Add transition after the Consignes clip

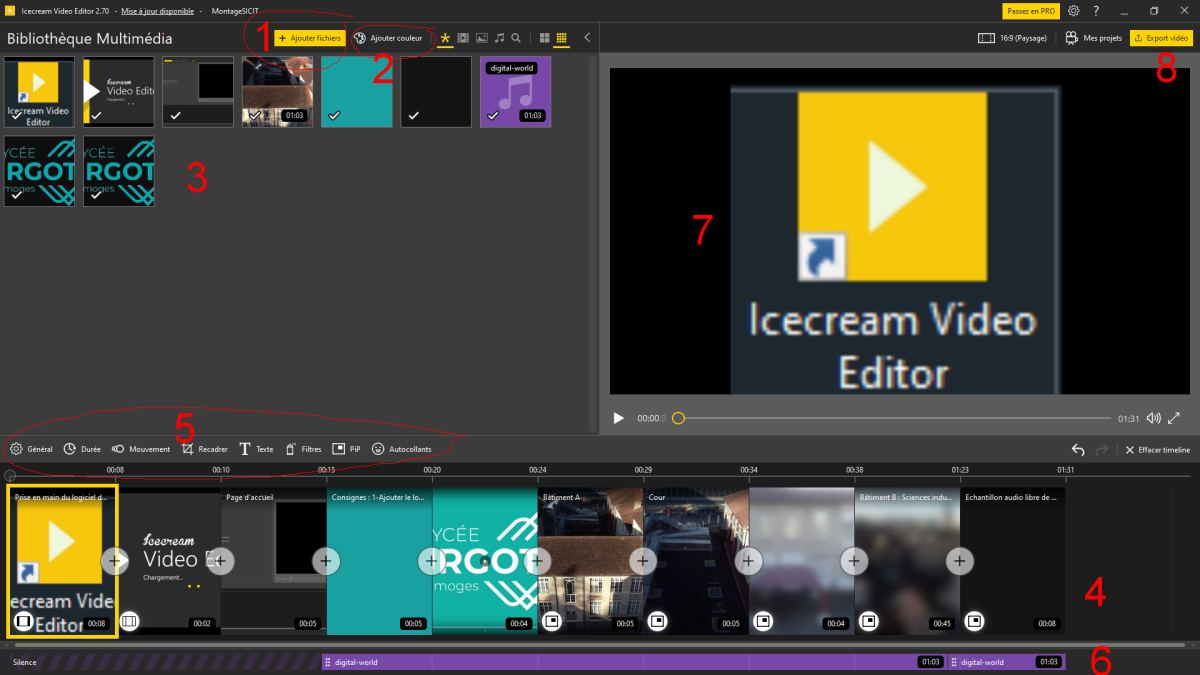pos(432,561)
